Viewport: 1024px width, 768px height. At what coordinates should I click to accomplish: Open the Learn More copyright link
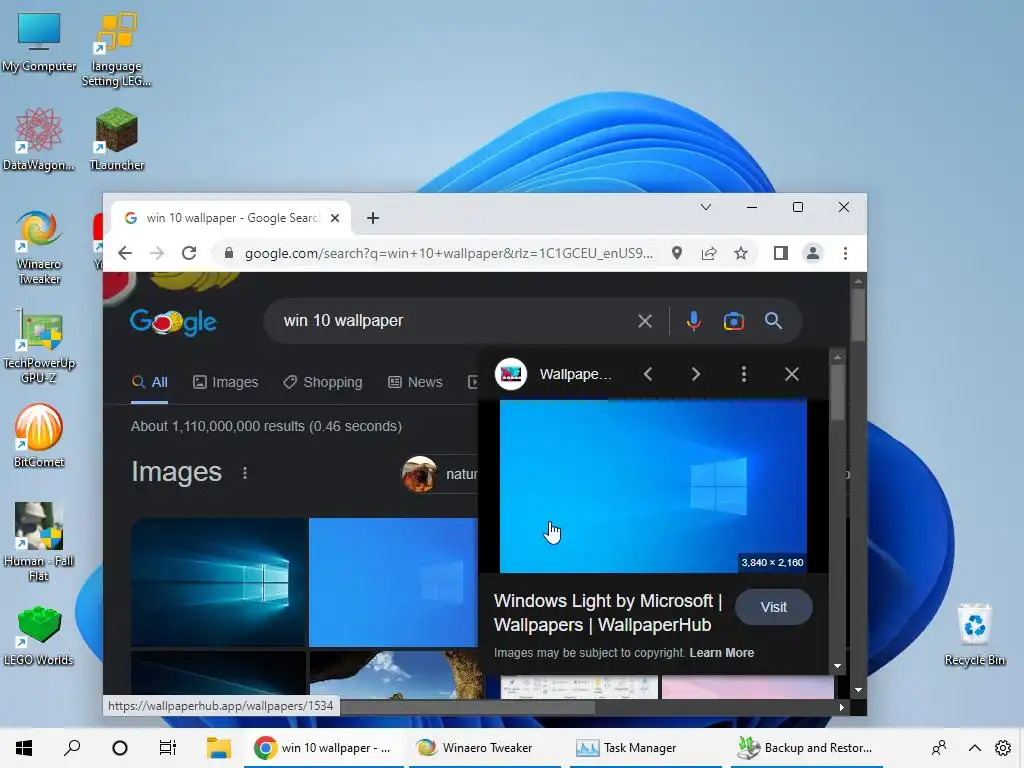(722, 653)
